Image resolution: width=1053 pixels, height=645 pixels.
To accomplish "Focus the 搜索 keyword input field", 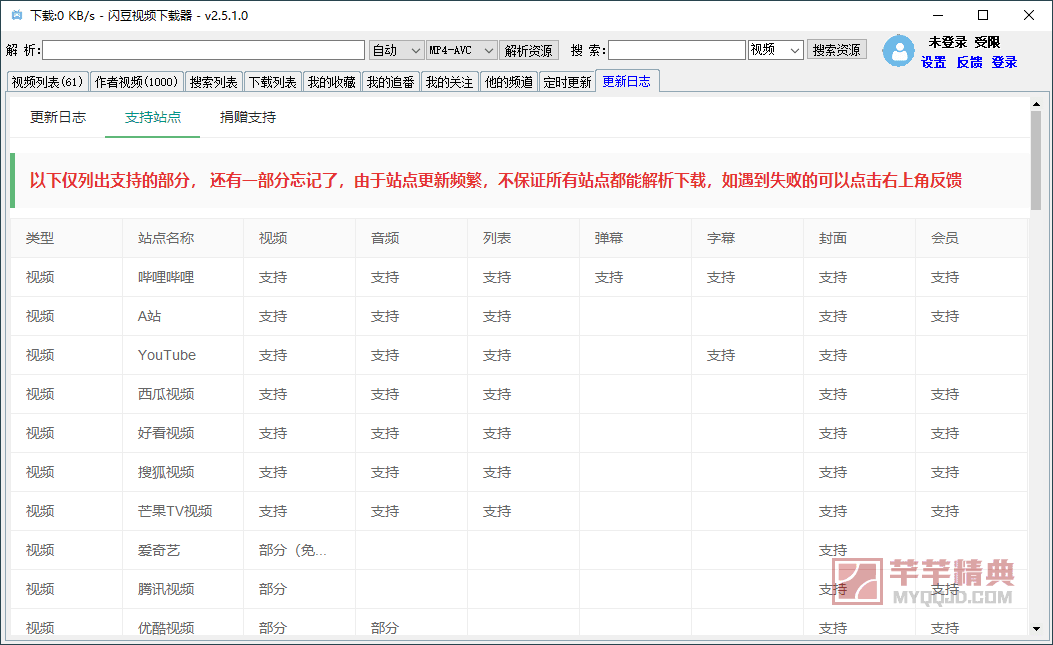I will click(x=677, y=50).
